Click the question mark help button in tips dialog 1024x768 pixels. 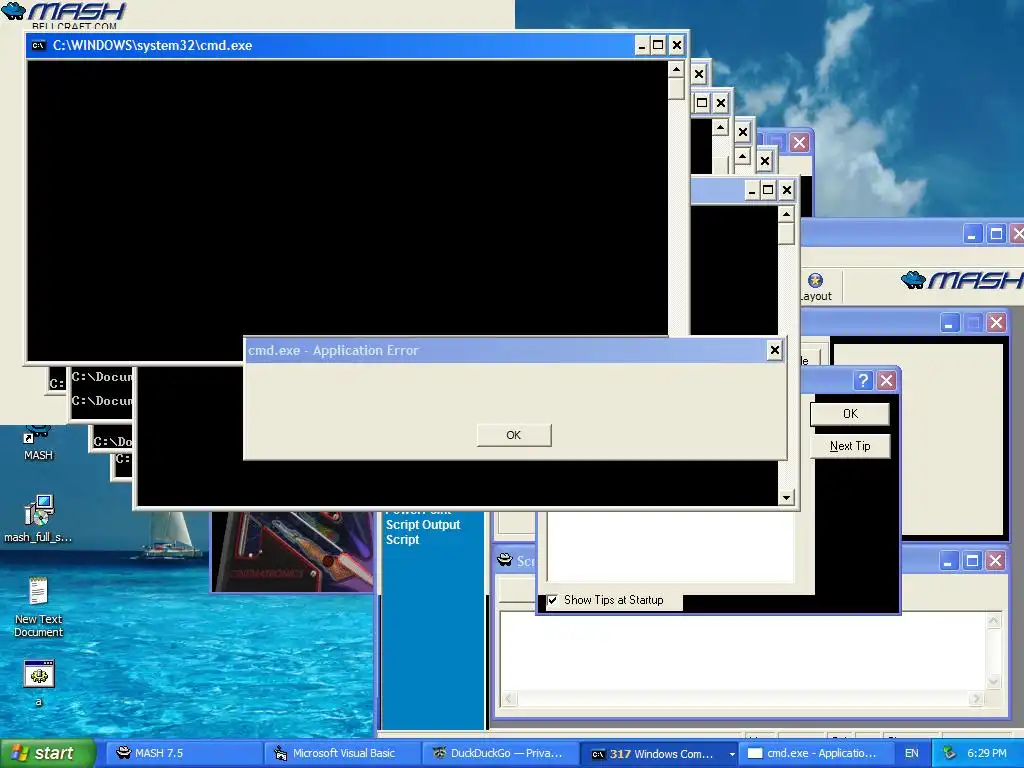[863, 380]
